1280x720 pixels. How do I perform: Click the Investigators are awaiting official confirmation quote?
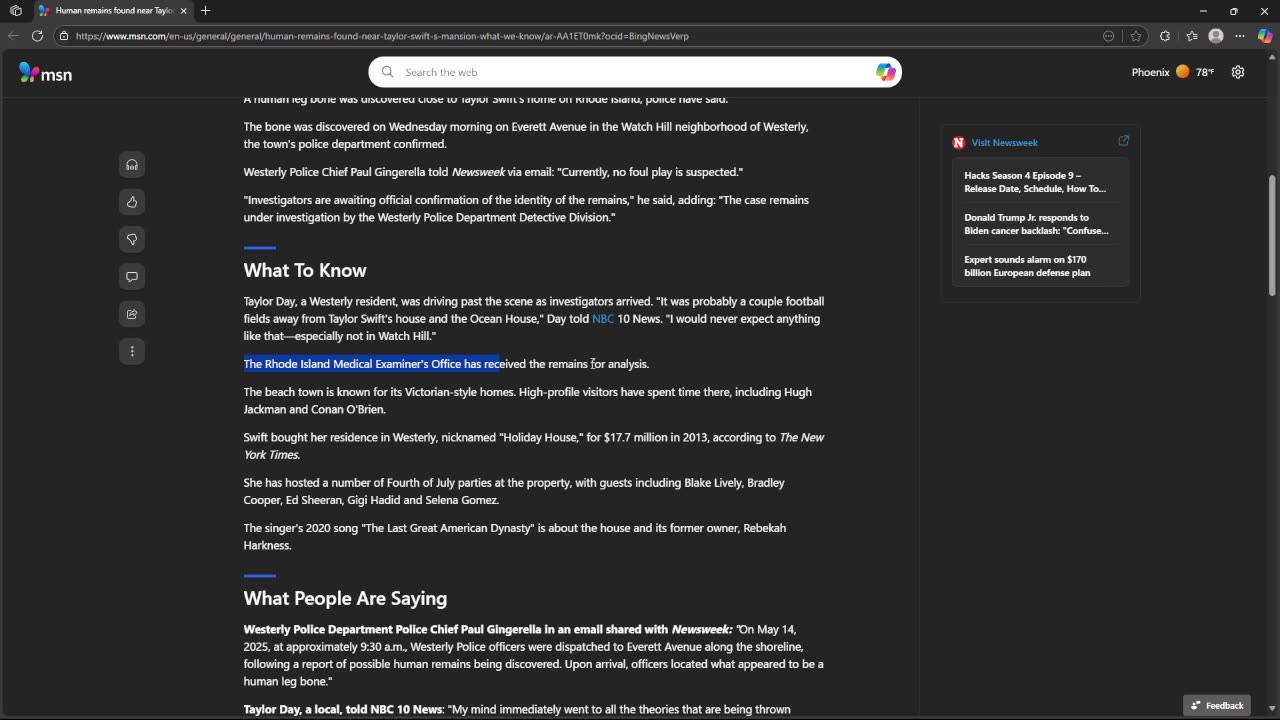point(526,209)
